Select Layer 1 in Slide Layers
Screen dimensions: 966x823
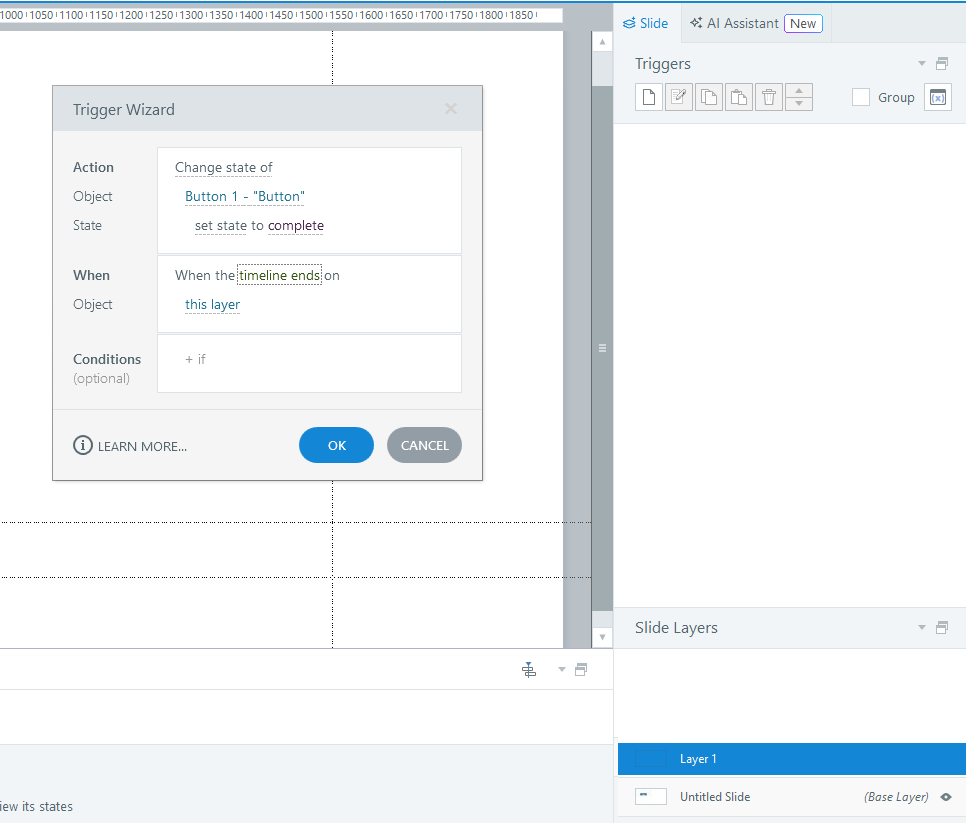click(x=792, y=759)
